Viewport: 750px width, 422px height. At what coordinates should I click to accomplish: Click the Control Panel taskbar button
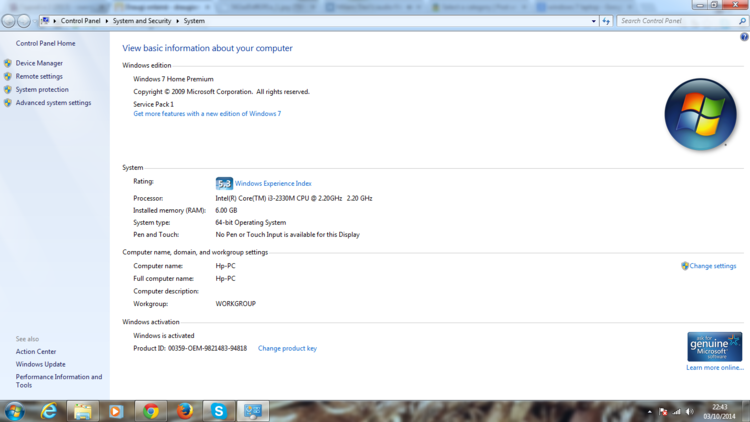coord(253,411)
